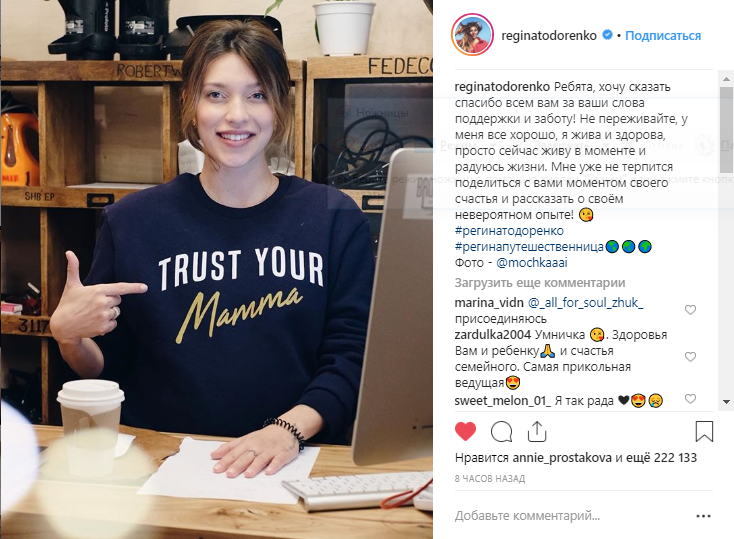Follow using the Подписаться button
Image resolution: width=734 pixels, height=539 pixels.
(x=663, y=36)
